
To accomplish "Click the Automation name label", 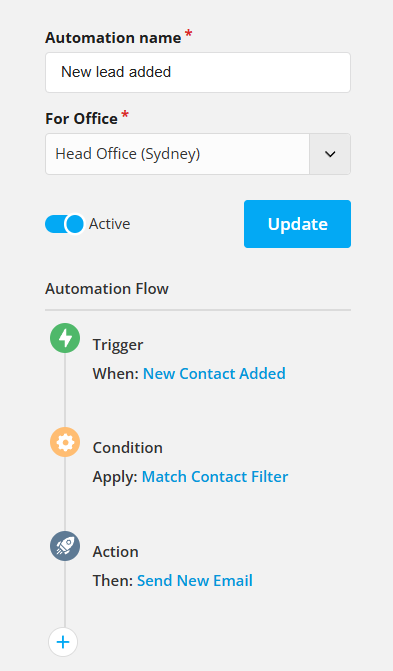I will click(x=113, y=38).
